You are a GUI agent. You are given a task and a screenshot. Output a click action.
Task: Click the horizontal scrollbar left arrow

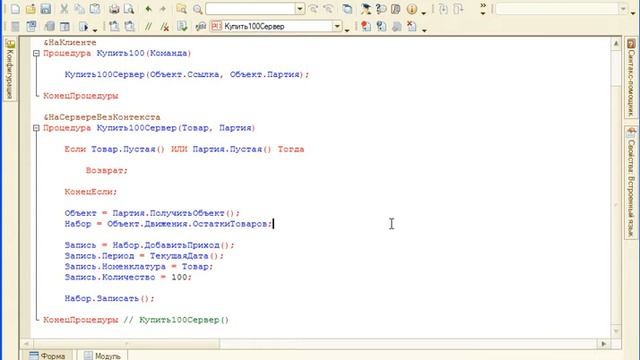26,344
